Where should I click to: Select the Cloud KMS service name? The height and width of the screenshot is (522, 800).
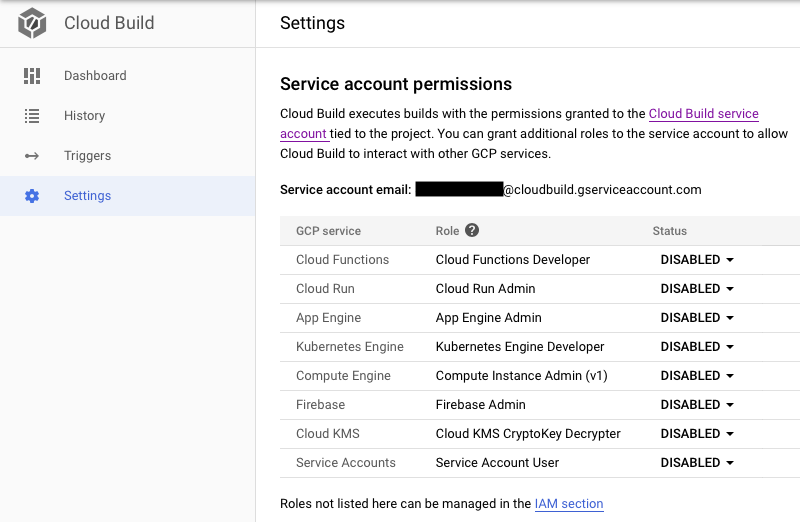tap(328, 434)
